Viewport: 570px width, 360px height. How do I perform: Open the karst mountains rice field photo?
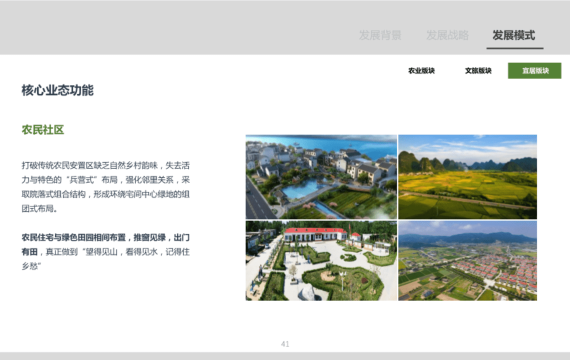tap(467, 177)
